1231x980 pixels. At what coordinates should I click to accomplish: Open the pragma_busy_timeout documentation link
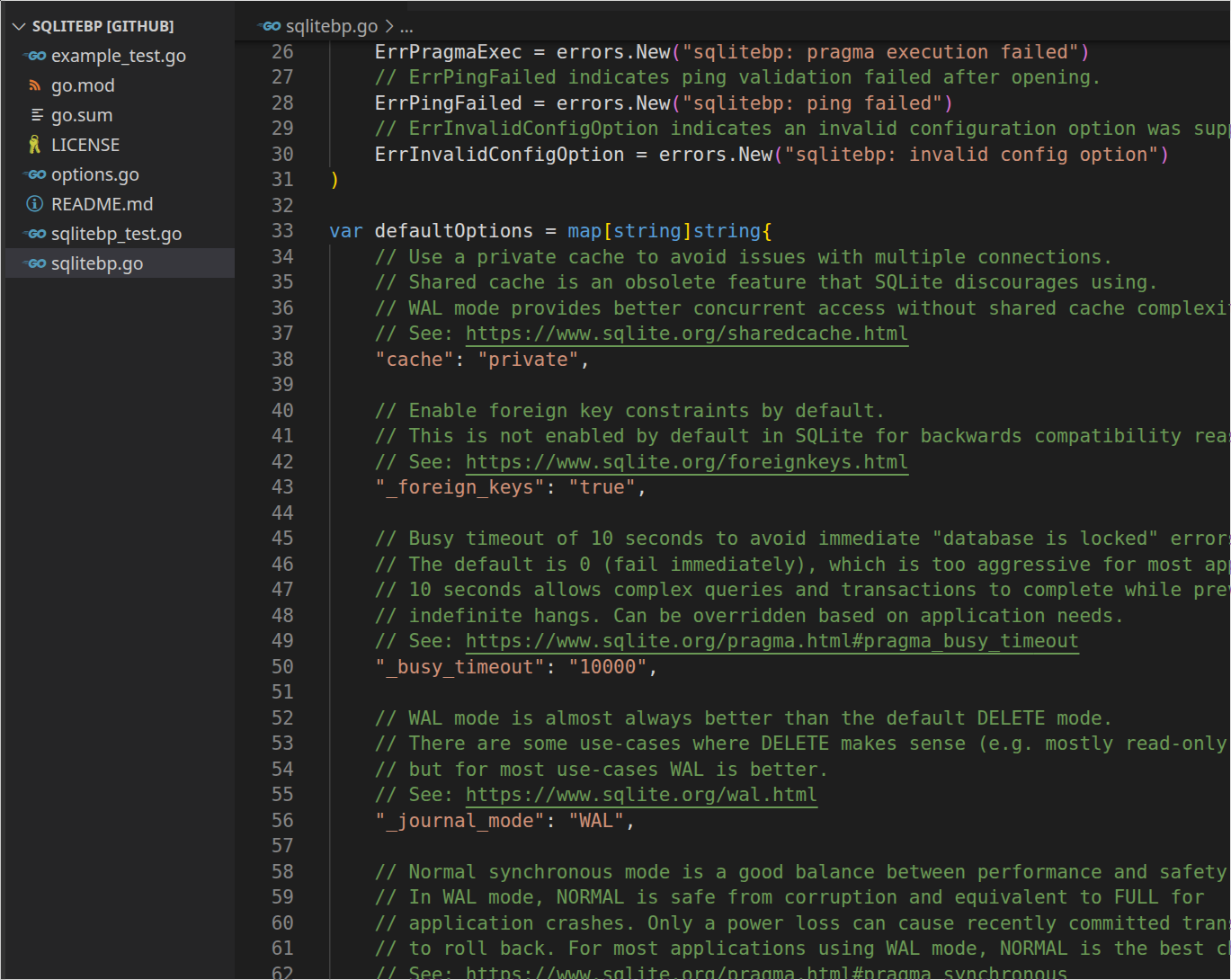(772, 641)
